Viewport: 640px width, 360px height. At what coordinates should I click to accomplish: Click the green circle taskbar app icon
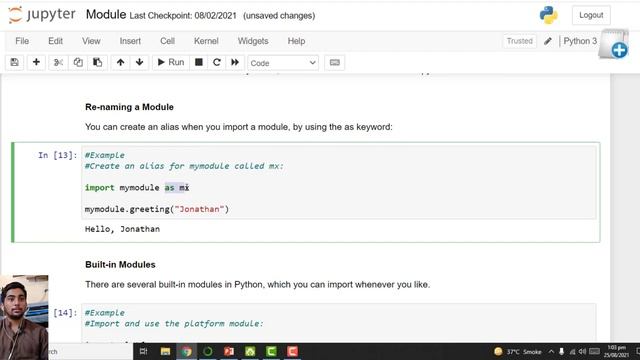click(x=208, y=351)
